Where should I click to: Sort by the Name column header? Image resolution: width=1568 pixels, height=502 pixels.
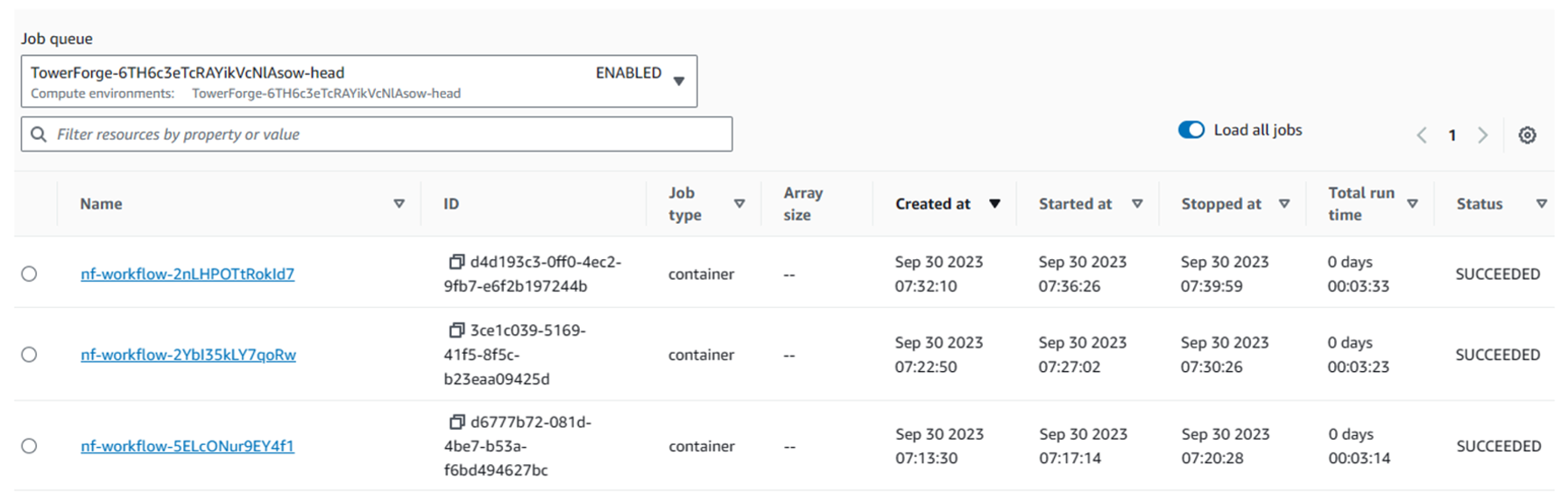101,204
